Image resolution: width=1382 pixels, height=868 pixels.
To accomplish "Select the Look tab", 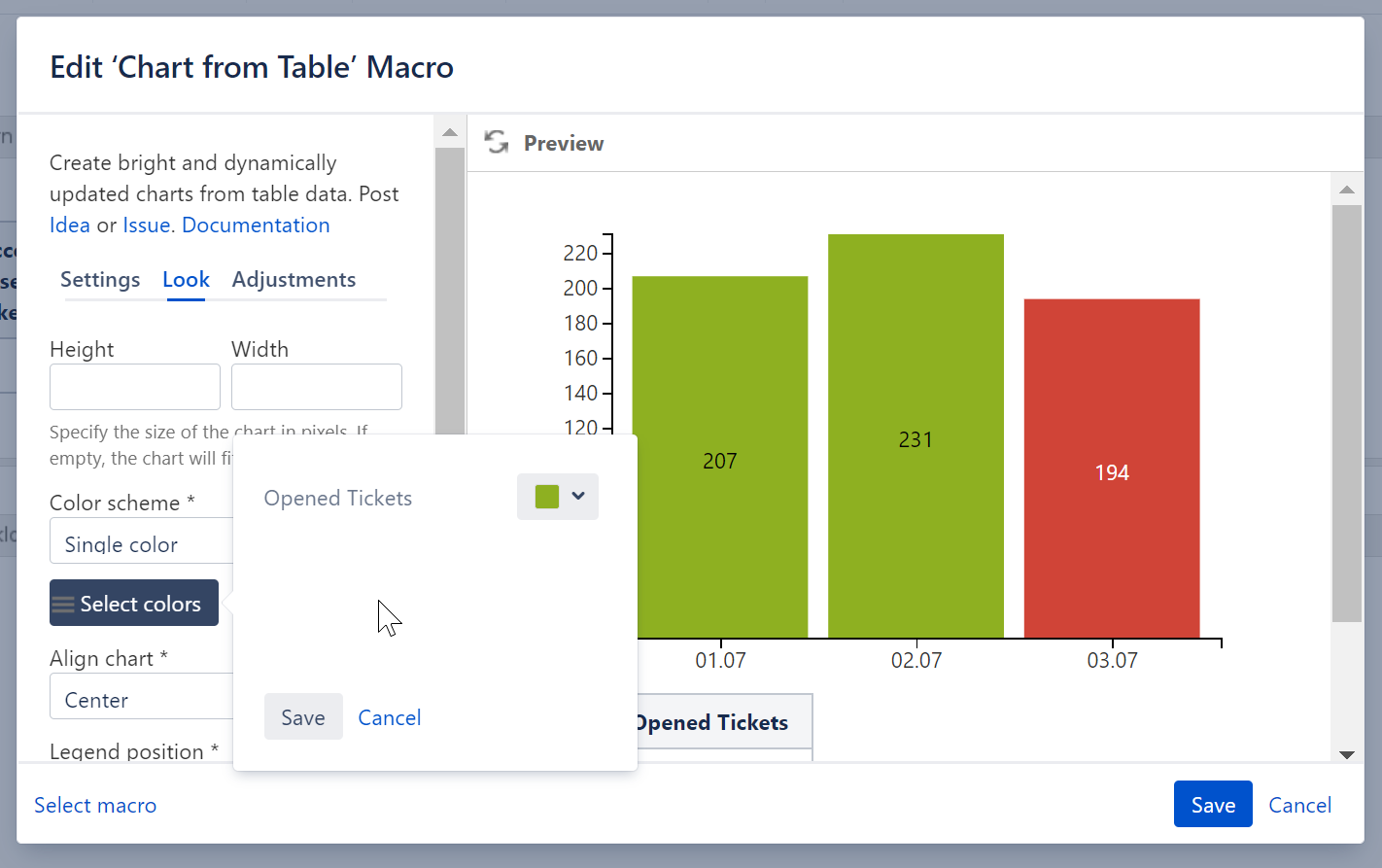I will pos(186,280).
